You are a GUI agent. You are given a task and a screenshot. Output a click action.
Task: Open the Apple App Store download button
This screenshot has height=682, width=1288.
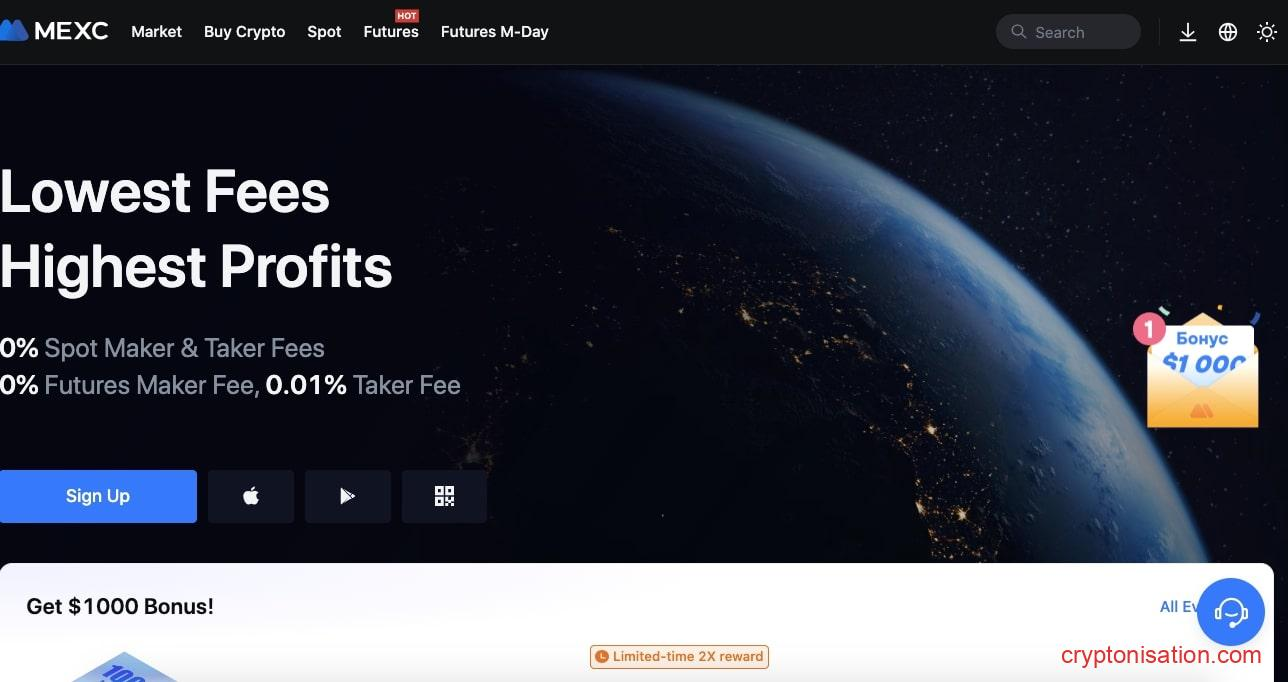251,496
